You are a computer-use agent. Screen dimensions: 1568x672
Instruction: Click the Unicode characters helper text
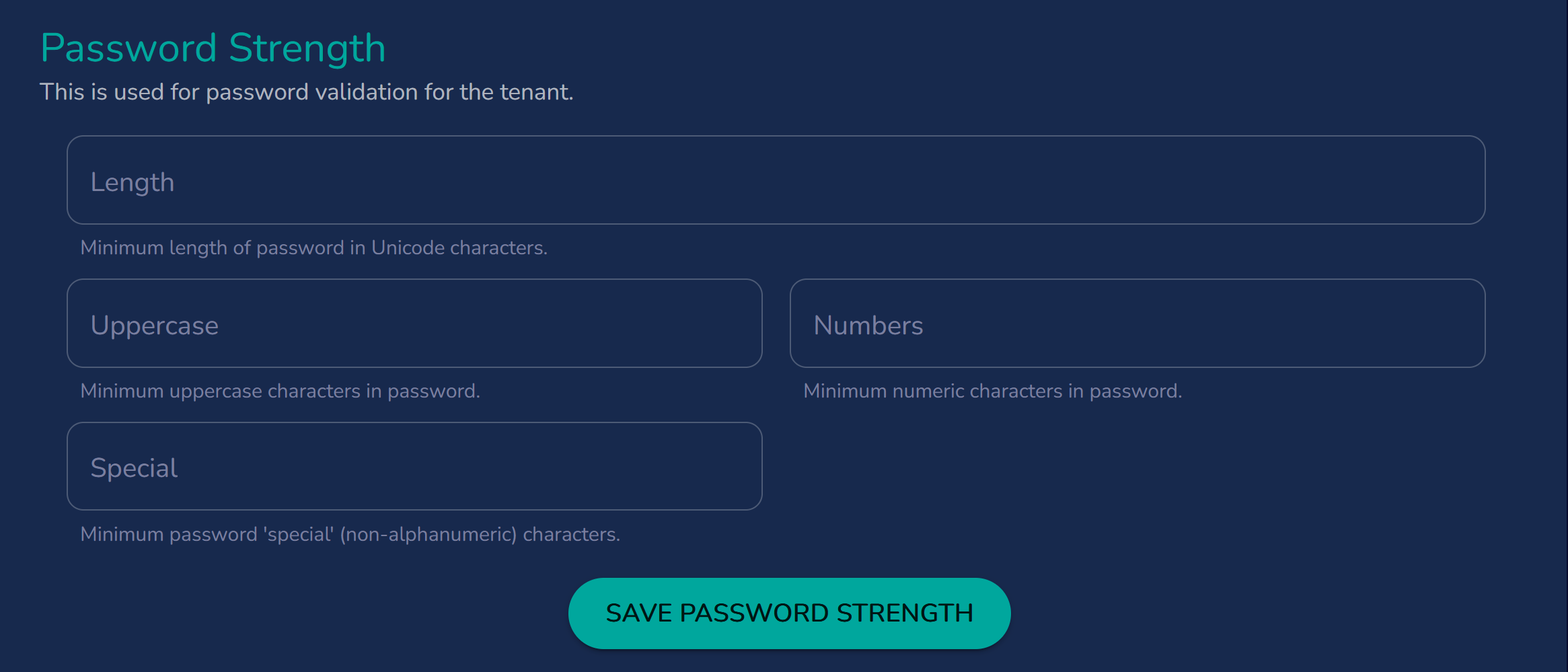pos(313,248)
